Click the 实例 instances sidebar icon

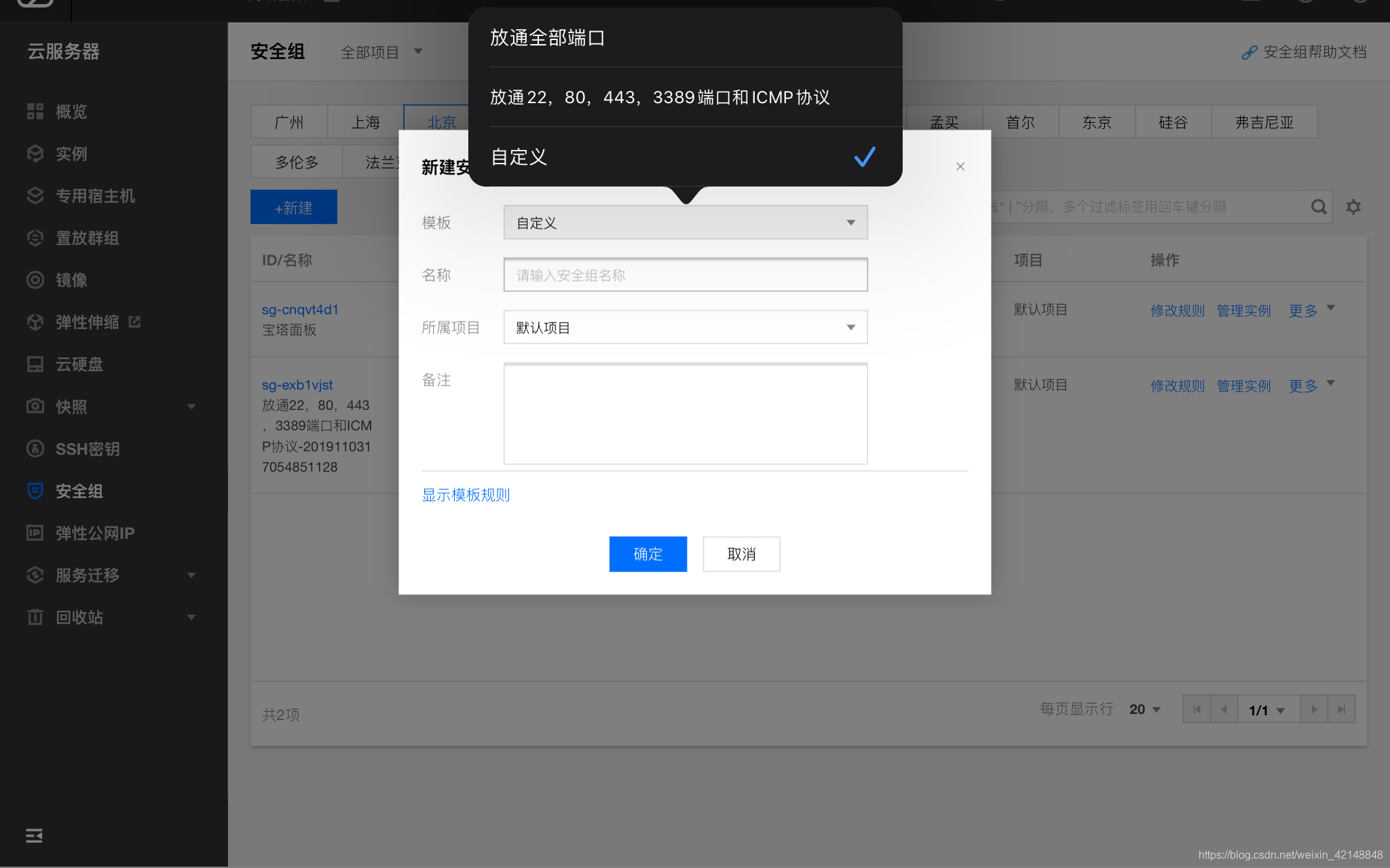click(35, 153)
